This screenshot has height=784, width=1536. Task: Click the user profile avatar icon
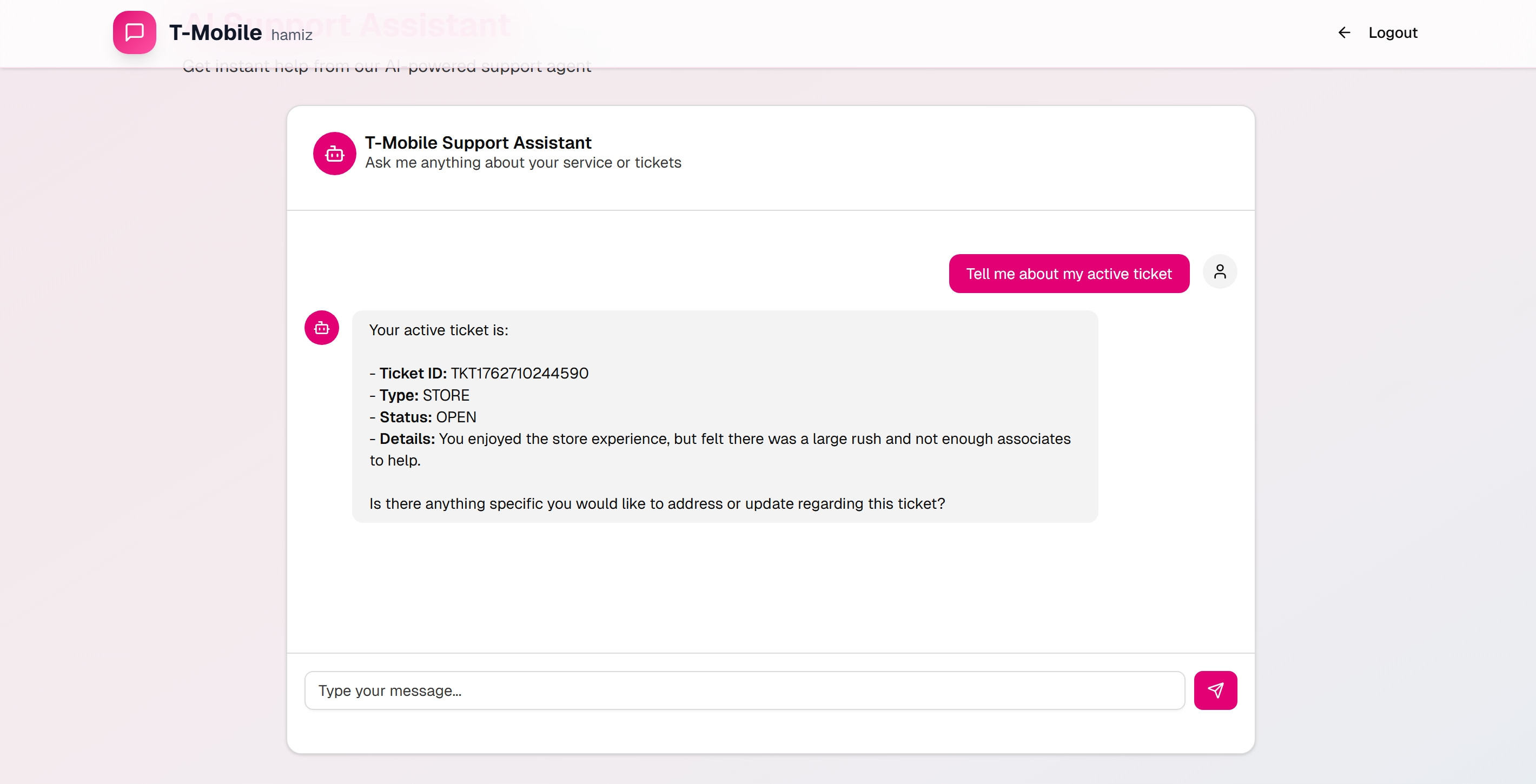point(1220,272)
